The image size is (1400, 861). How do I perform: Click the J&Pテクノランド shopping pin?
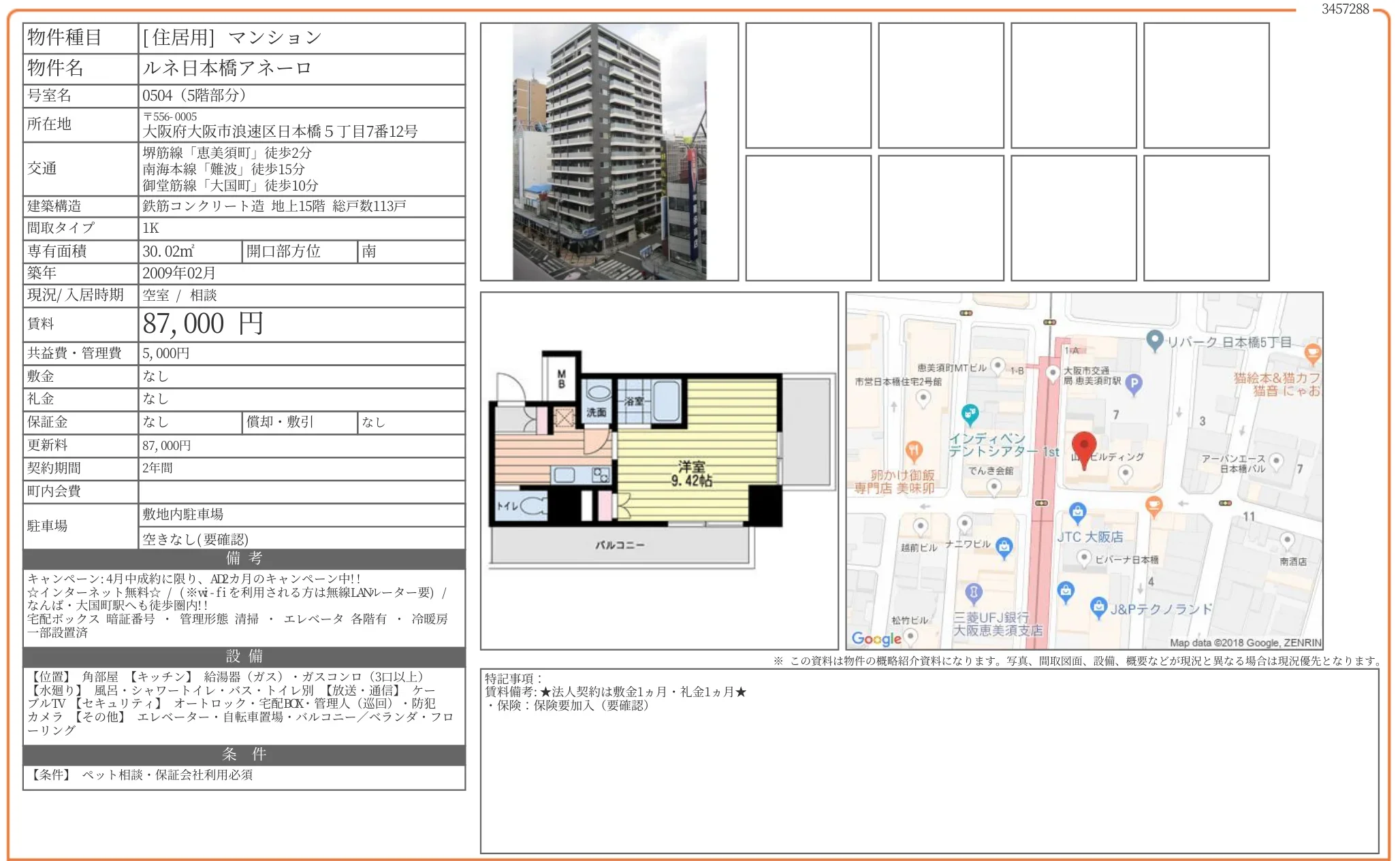pyautogui.click(x=1098, y=606)
